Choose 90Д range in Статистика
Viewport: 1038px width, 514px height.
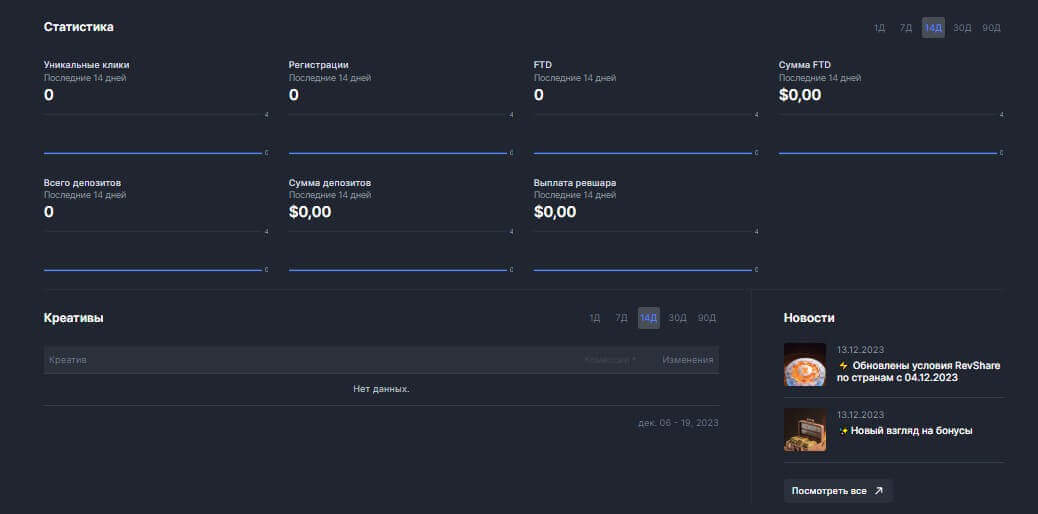[991, 28]
